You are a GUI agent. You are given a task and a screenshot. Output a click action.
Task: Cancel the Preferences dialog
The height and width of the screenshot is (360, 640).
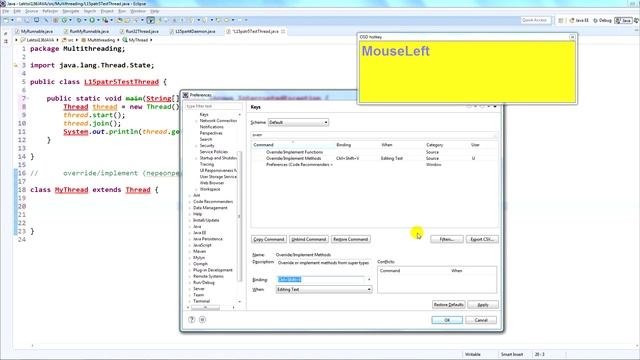point(481,320)
